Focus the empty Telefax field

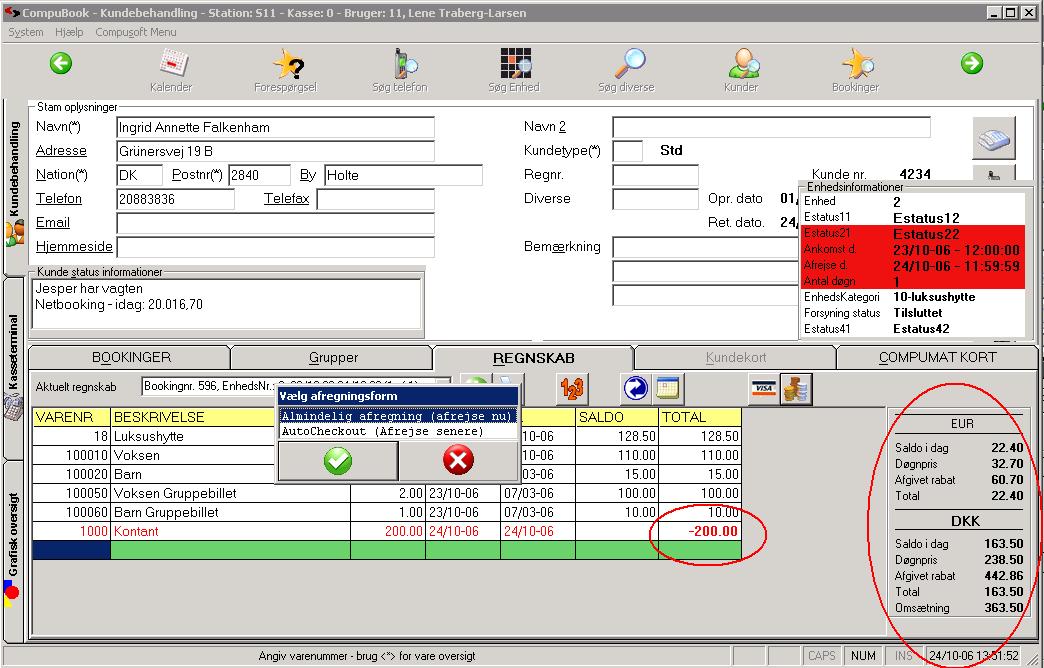[376, 199]
